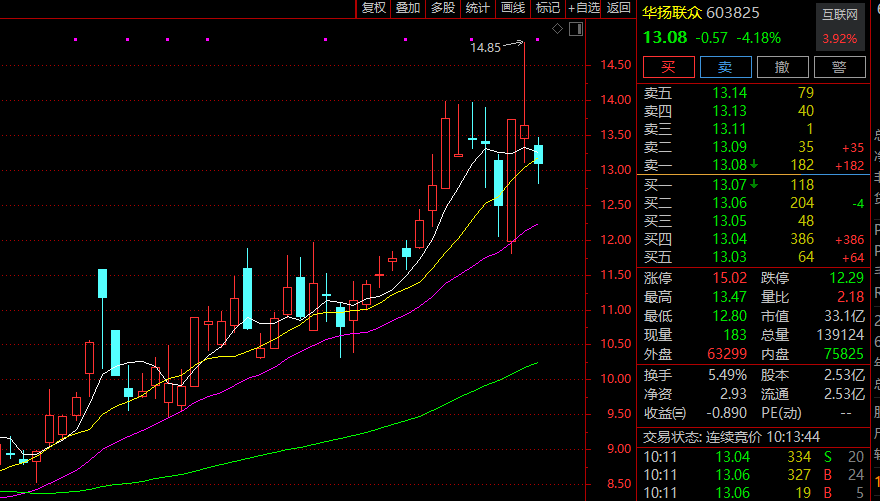Click the diamond icon above the chart
The height and width of the screenshot is (501, 880).
557,28
